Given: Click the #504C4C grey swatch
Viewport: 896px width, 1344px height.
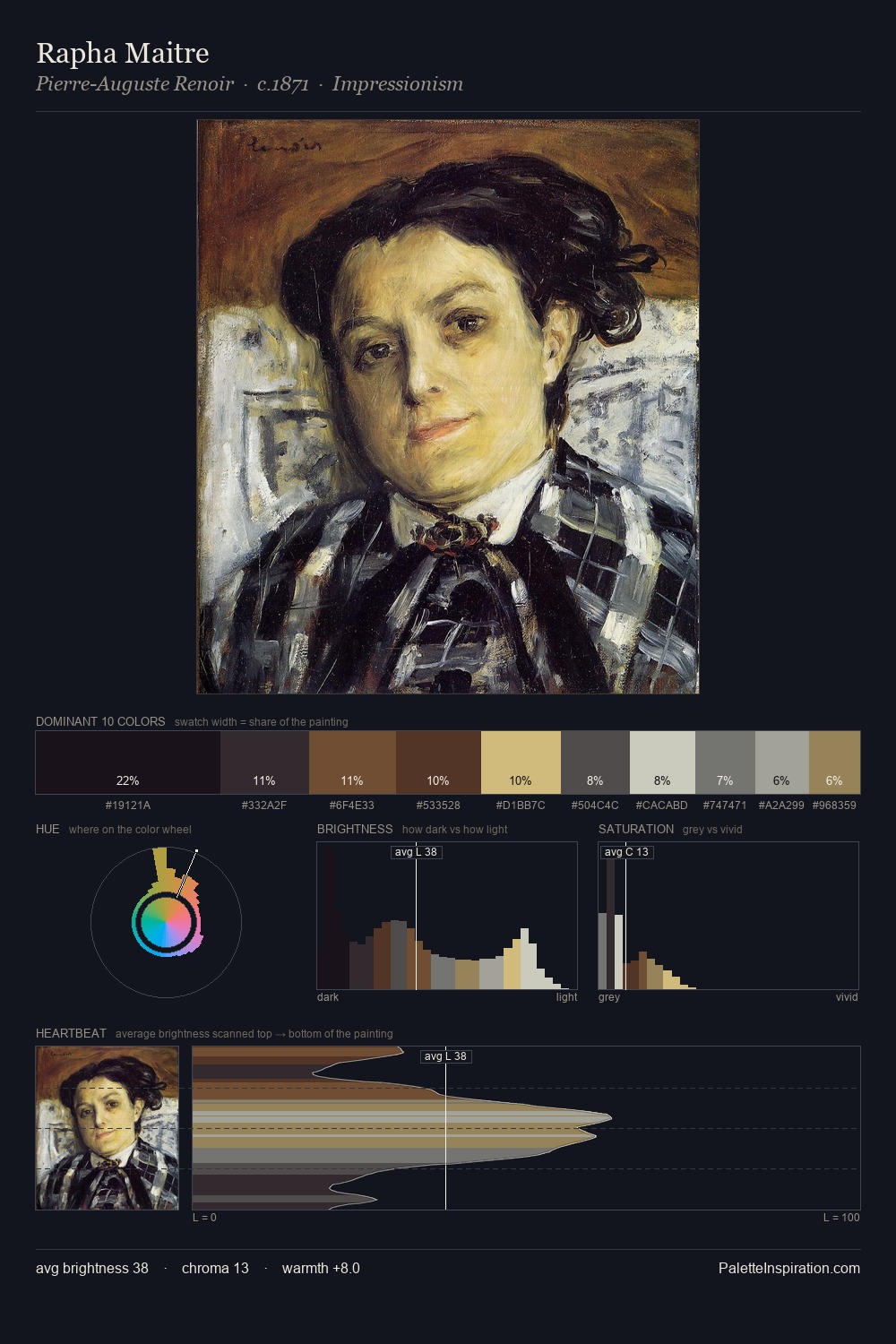Looking at the screenshot, I should (595, 762).
